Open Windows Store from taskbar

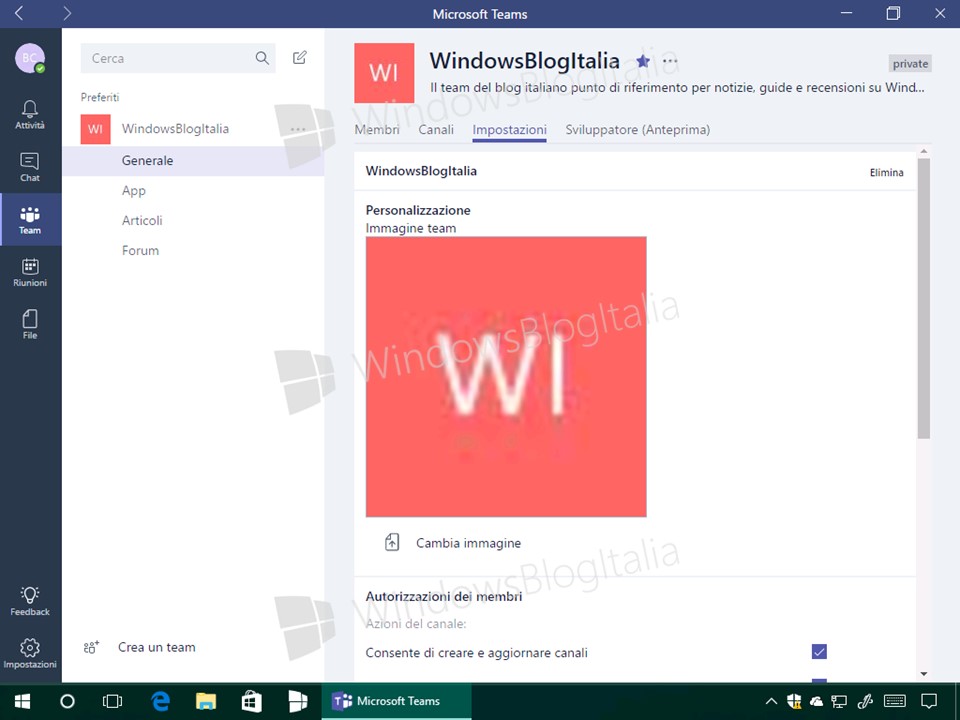click(252, 701)
